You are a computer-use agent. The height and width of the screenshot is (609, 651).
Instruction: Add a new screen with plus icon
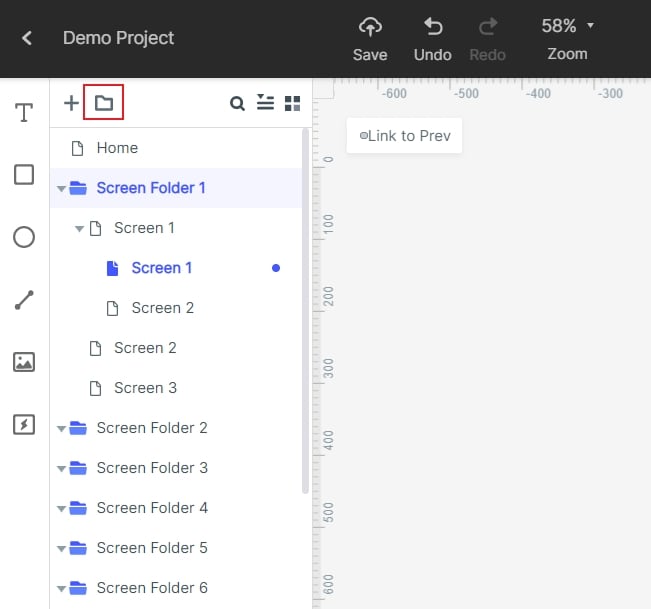coord(71,103)
